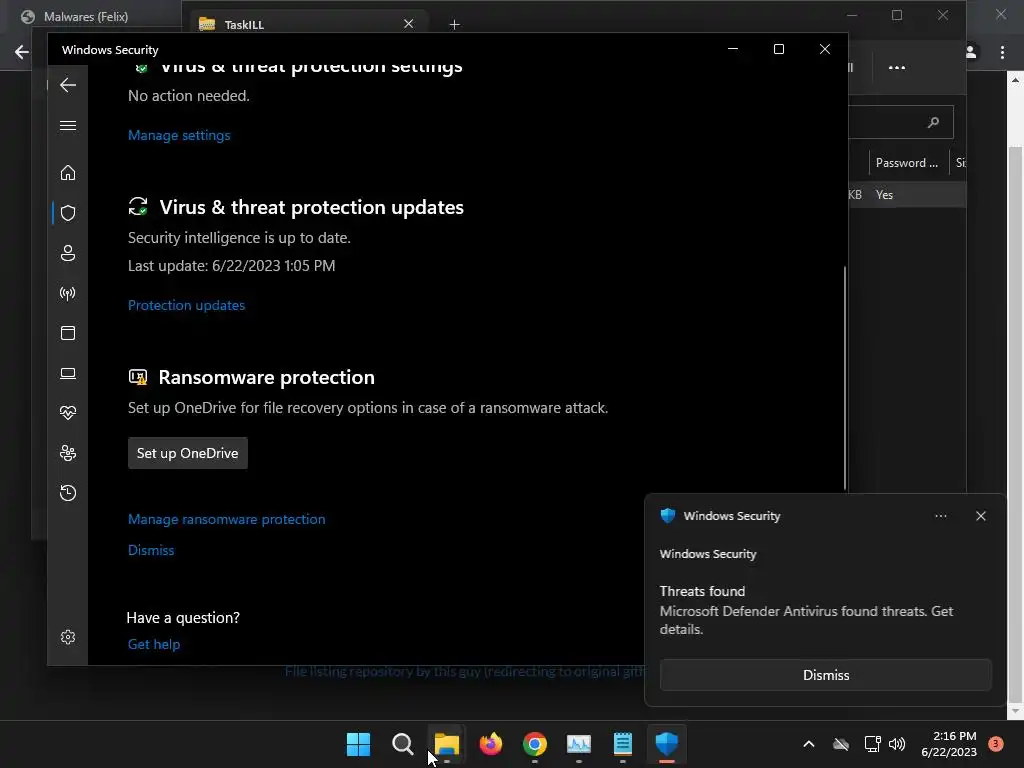The width and height of the screenshot is (1024, 768).
Task: Click the search box in background window
Action: (x=901, y=122)
